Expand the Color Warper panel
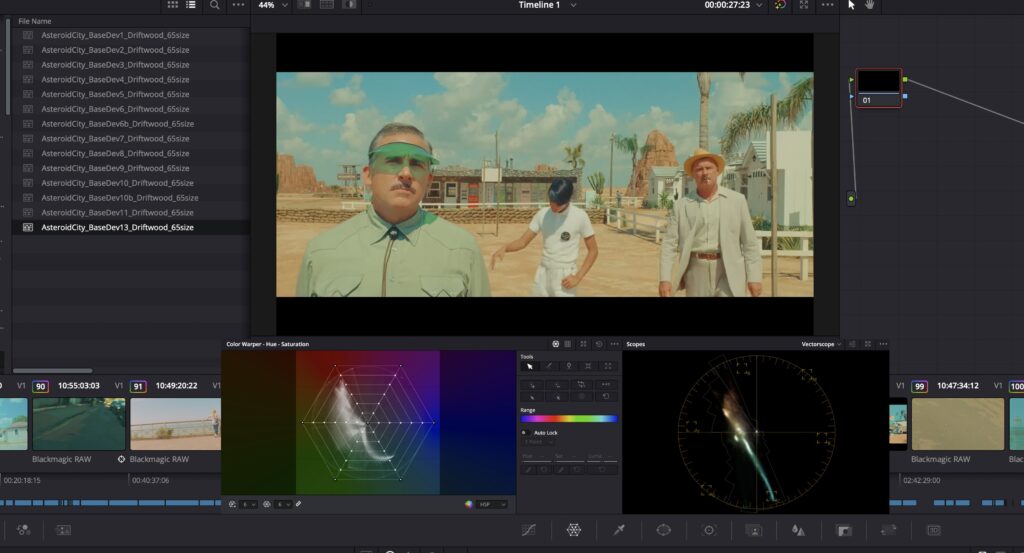The width and height of the screenshot is (1024, 553). (x=583, y=344)
